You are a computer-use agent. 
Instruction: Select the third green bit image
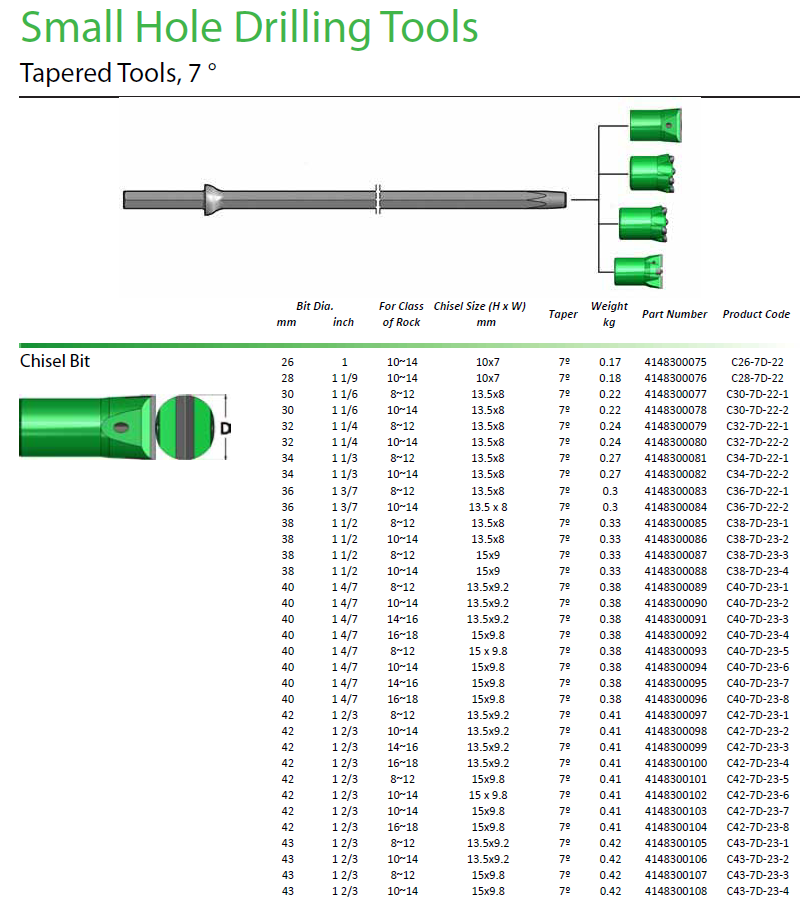point(644,222)
